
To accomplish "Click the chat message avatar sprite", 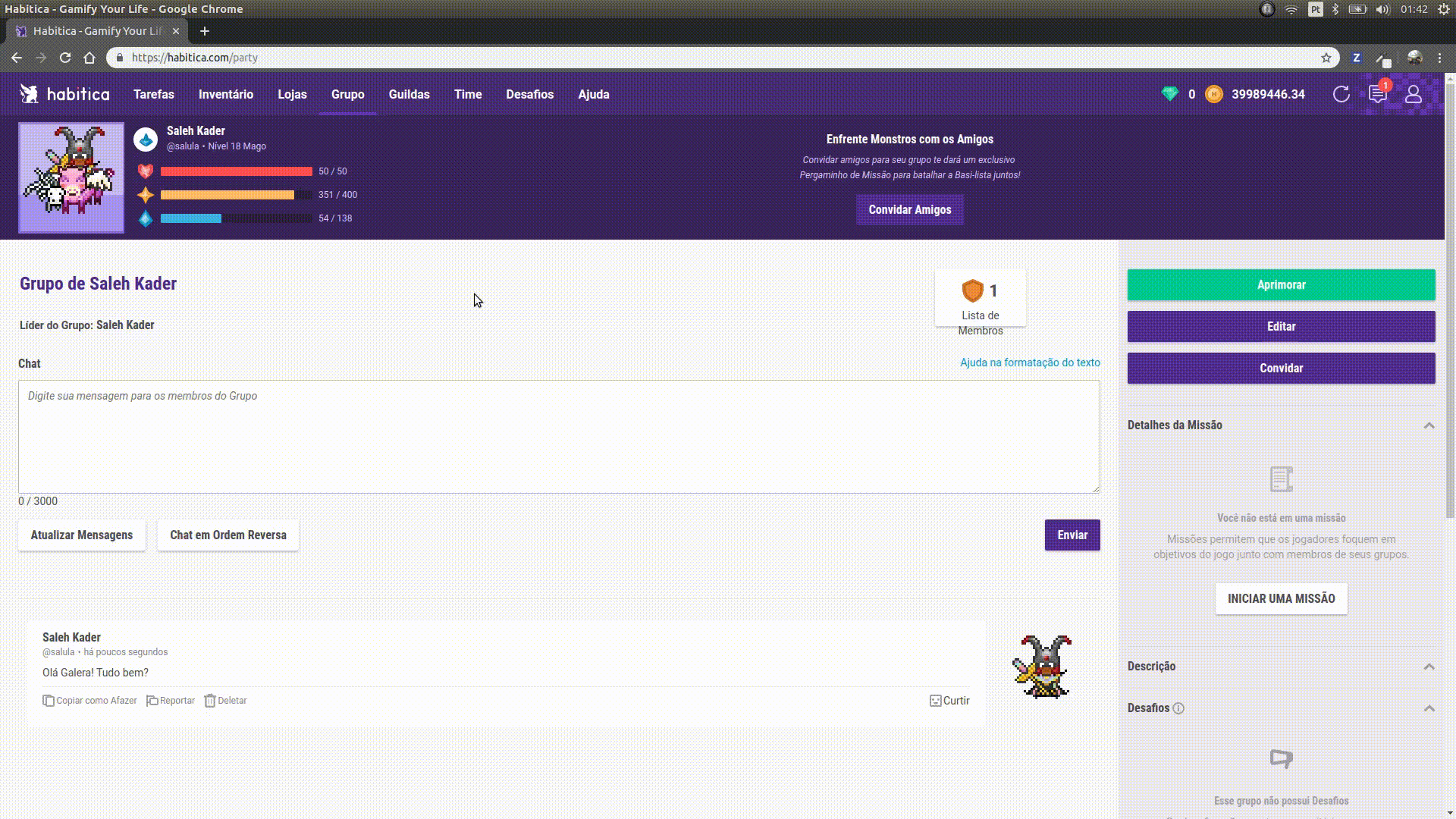I will point(1043,667).
